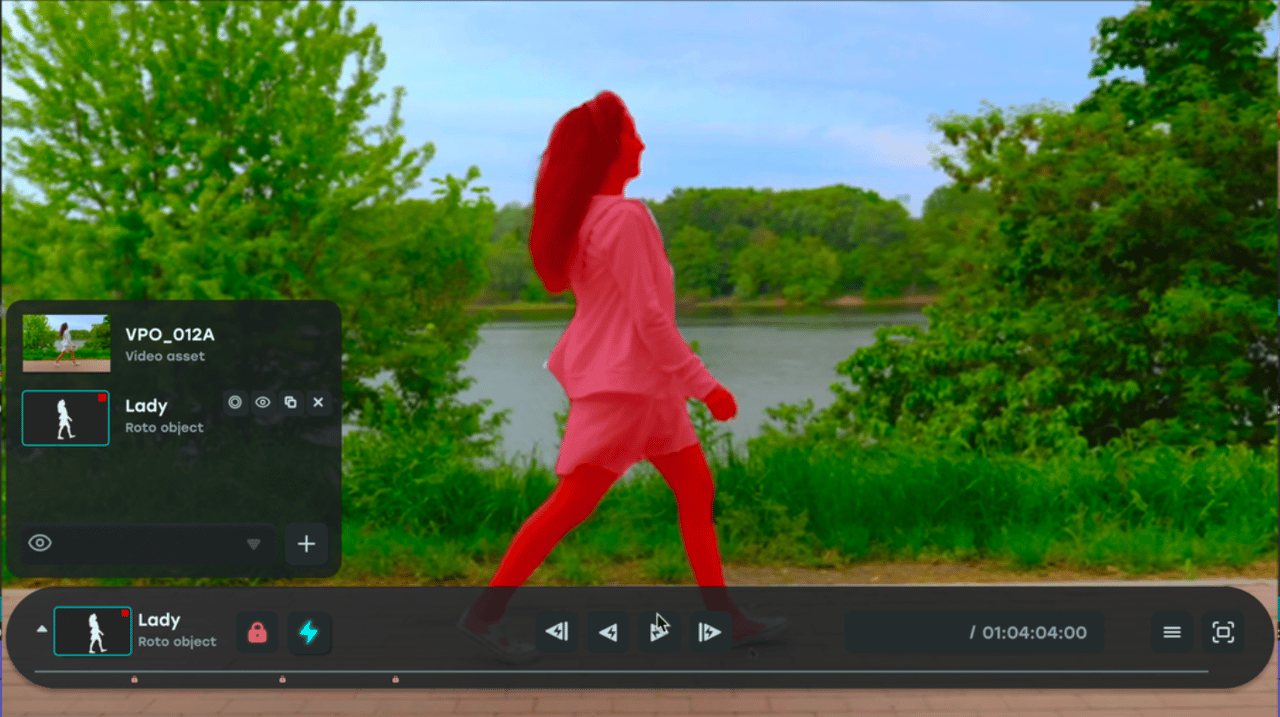This screenshot has width=1280, height=717.
Task: Select the VPO_012A video asset thumbnail
Action: coord(66,343)
